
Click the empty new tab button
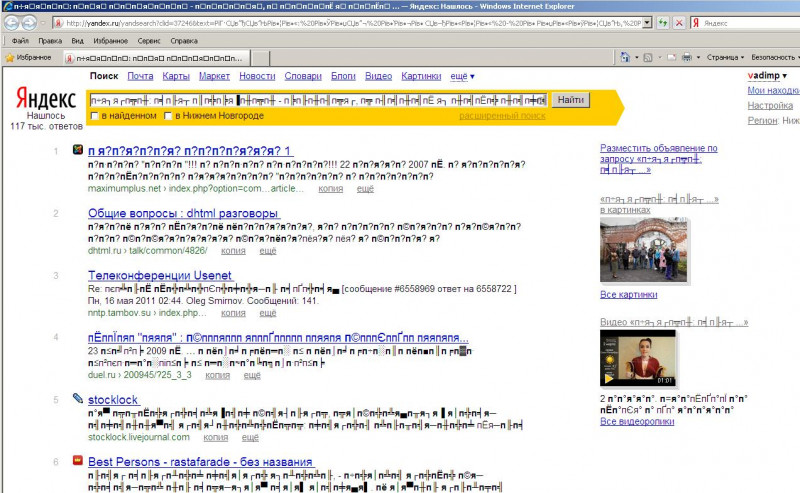tap(260, 58)
